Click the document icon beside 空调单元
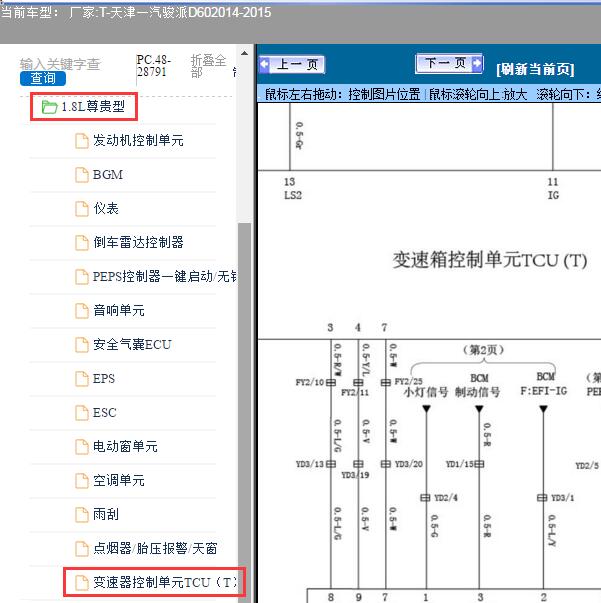The width and height of the screenshot is (601, 603). pyautogui.click(x=82, y=481)
